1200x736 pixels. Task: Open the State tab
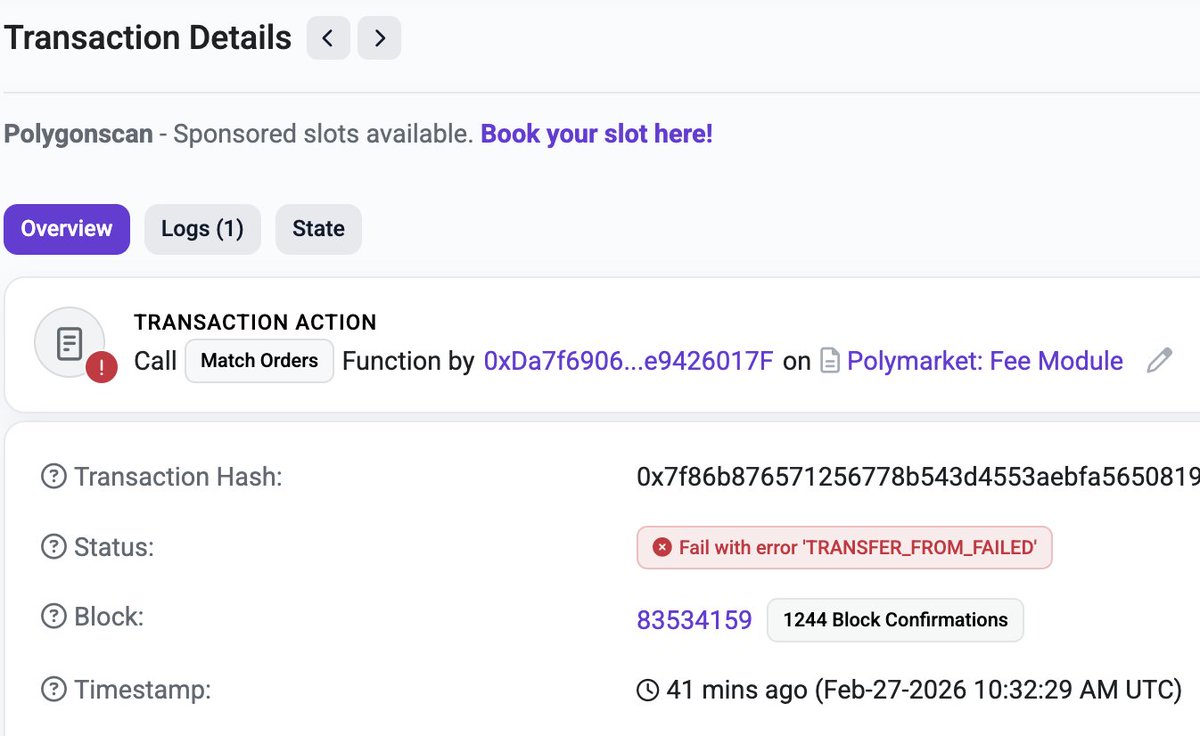tap(318, 229)
